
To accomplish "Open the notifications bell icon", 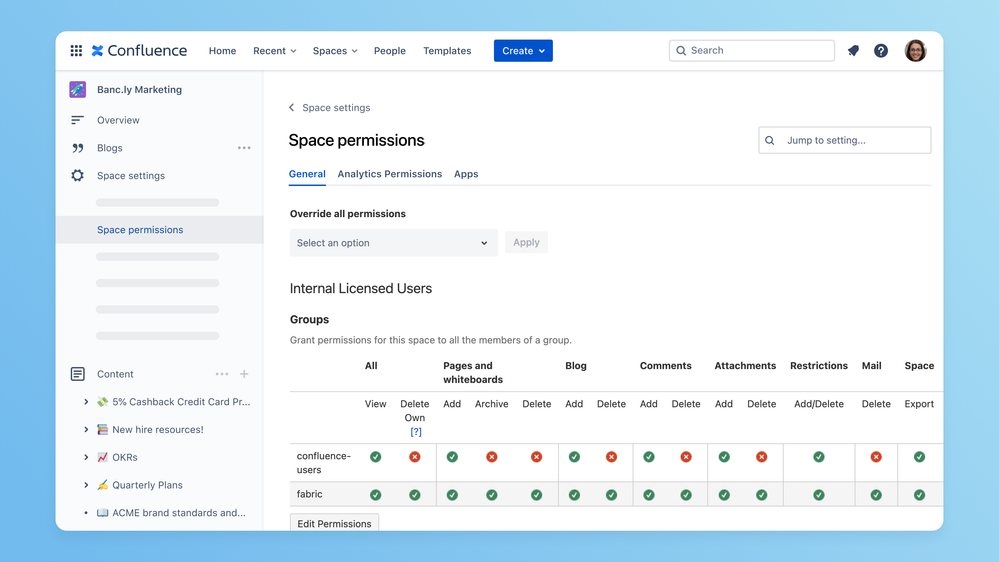I will click(853, 50).
